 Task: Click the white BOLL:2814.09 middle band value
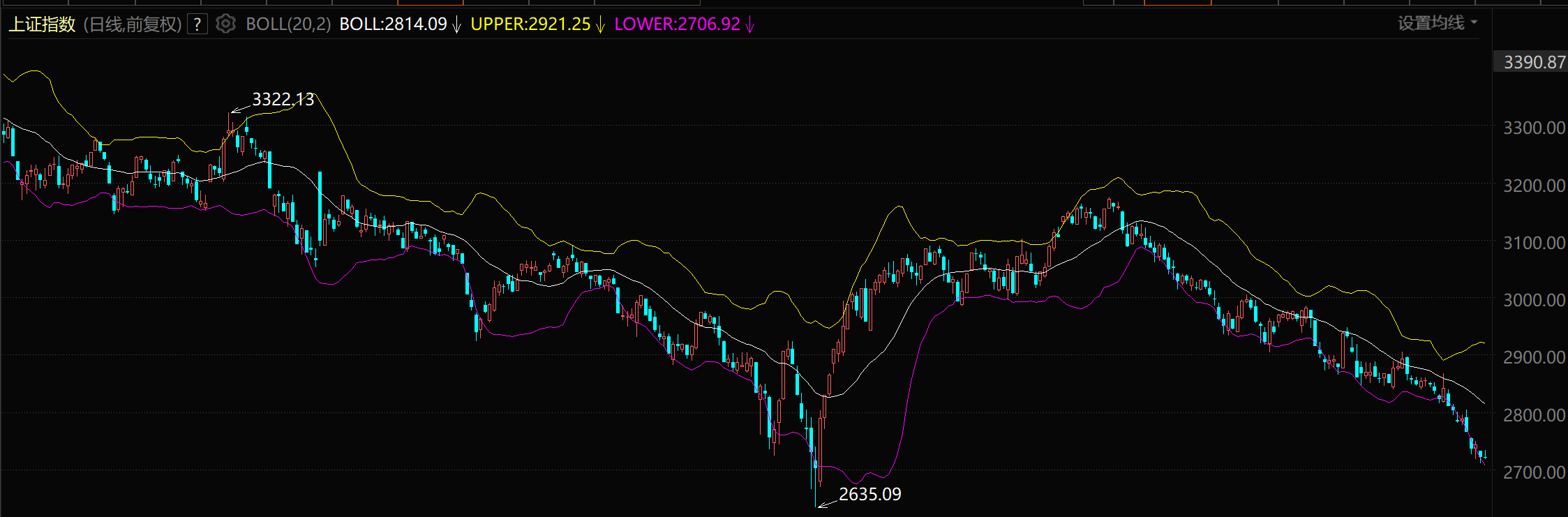[393, 24]
